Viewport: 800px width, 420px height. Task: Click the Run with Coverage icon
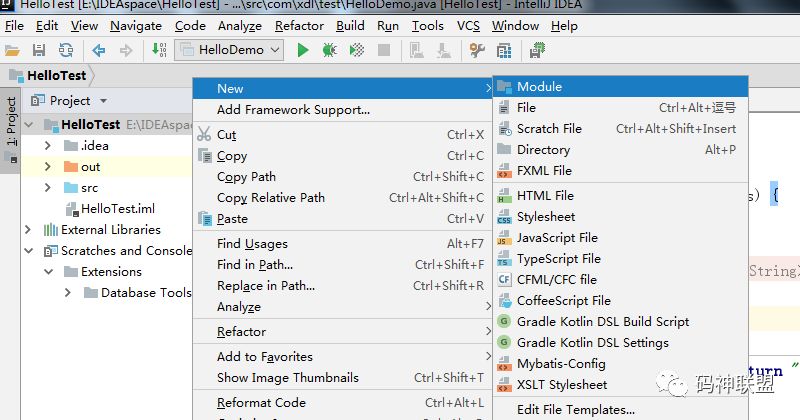[x=354, y=50]
